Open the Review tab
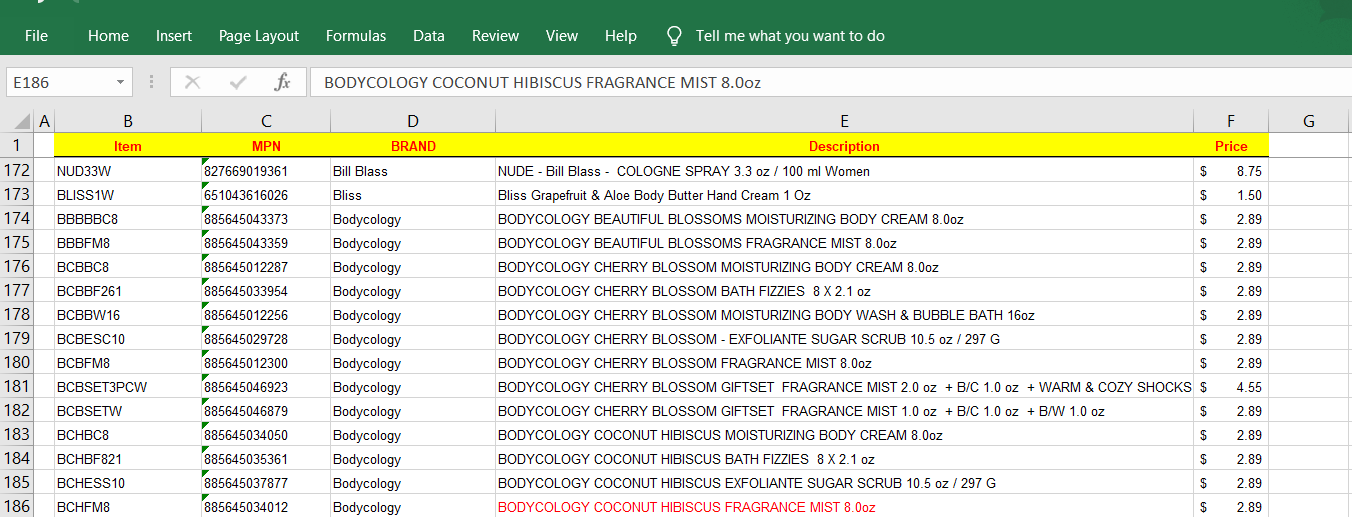This screenshot has width=1352, height=517. pyautogui.click(x=496, y=36)
